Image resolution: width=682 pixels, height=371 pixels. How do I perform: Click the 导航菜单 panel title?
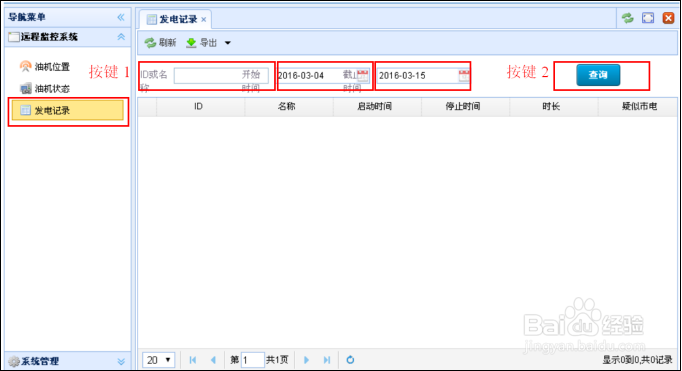pos(27,17)
